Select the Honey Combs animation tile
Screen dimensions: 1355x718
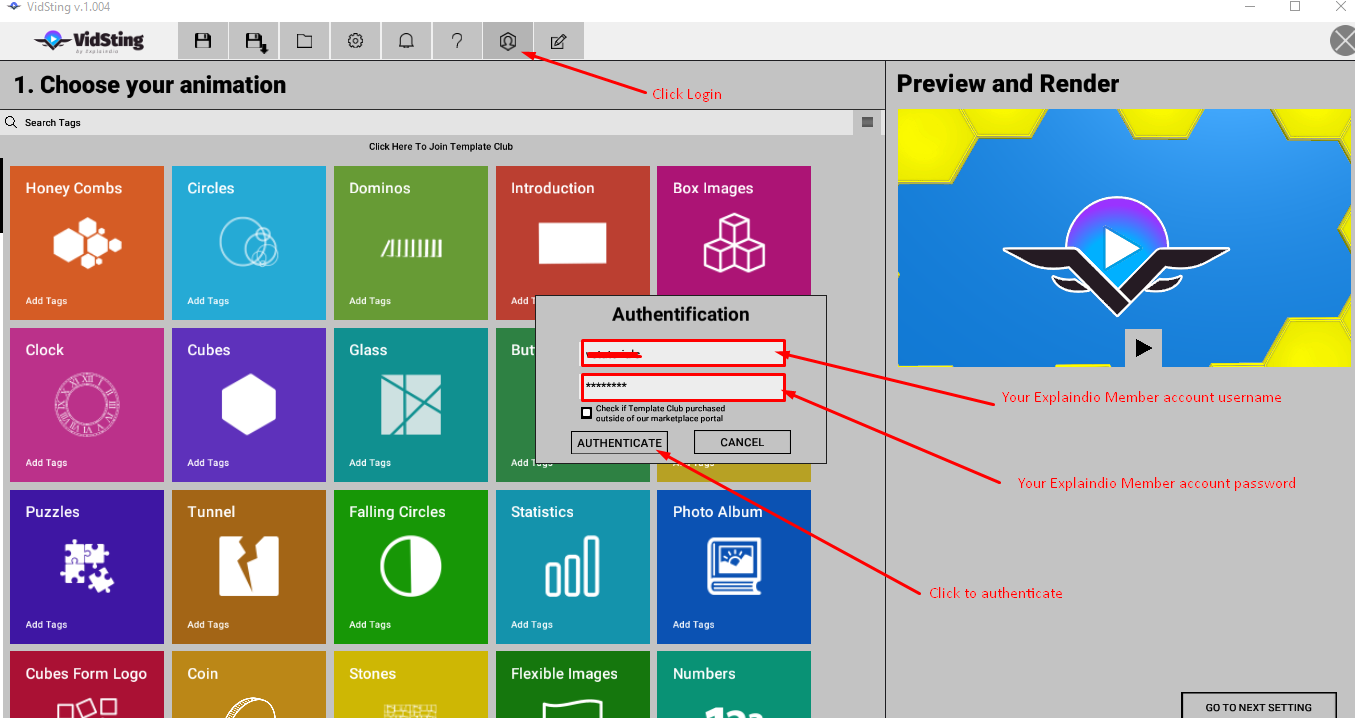87,243
